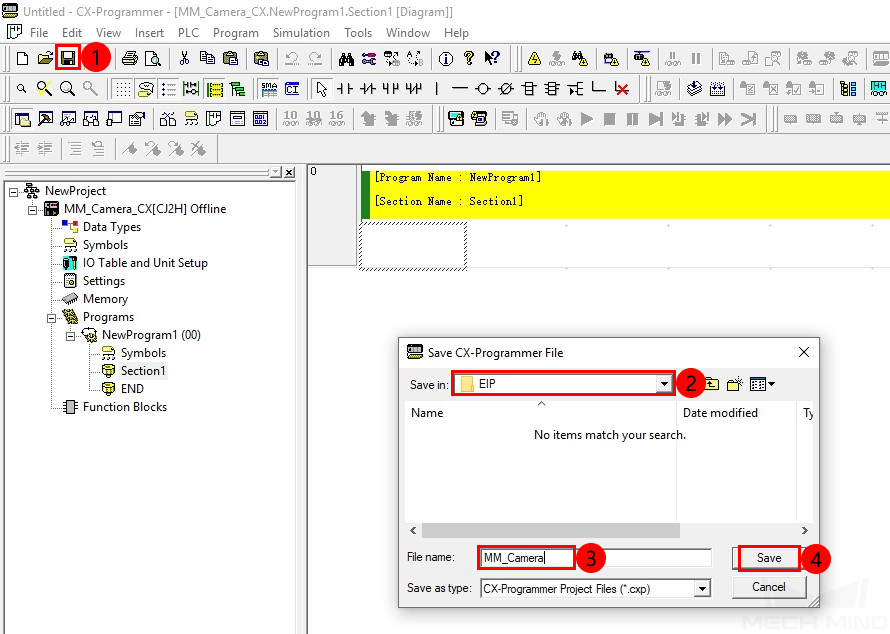Go up one folder level in save dialog
This screenshot has width=890, height=634.
point(712,384)
